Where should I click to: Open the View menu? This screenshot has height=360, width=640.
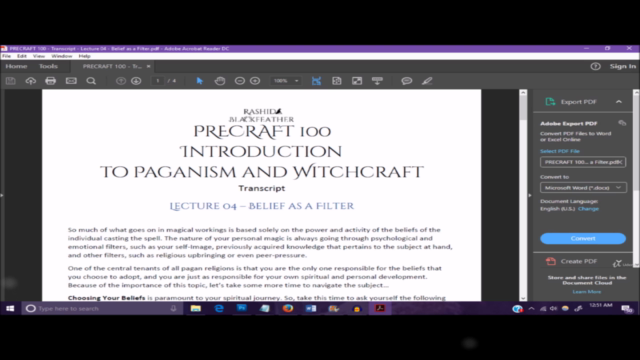(39, 56)
